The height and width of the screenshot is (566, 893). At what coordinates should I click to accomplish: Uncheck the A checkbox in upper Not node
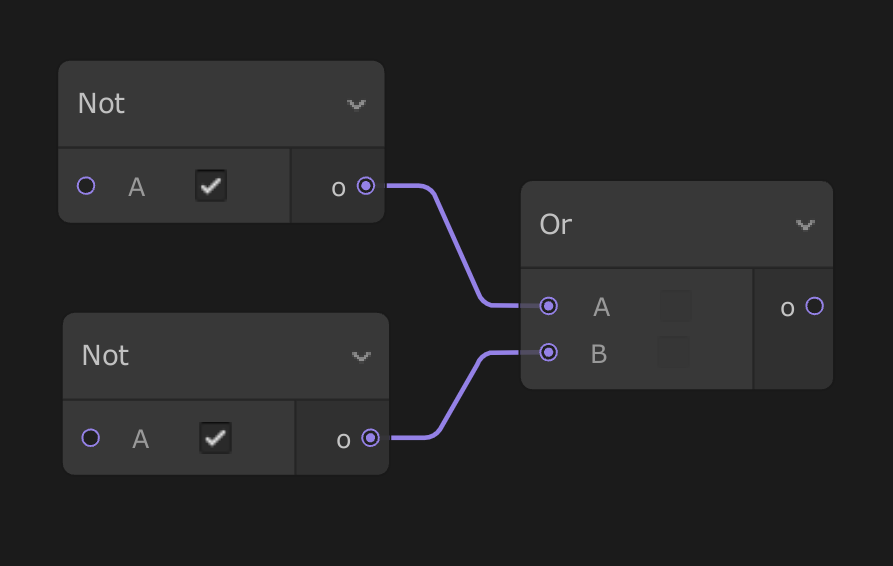point(211,186)
